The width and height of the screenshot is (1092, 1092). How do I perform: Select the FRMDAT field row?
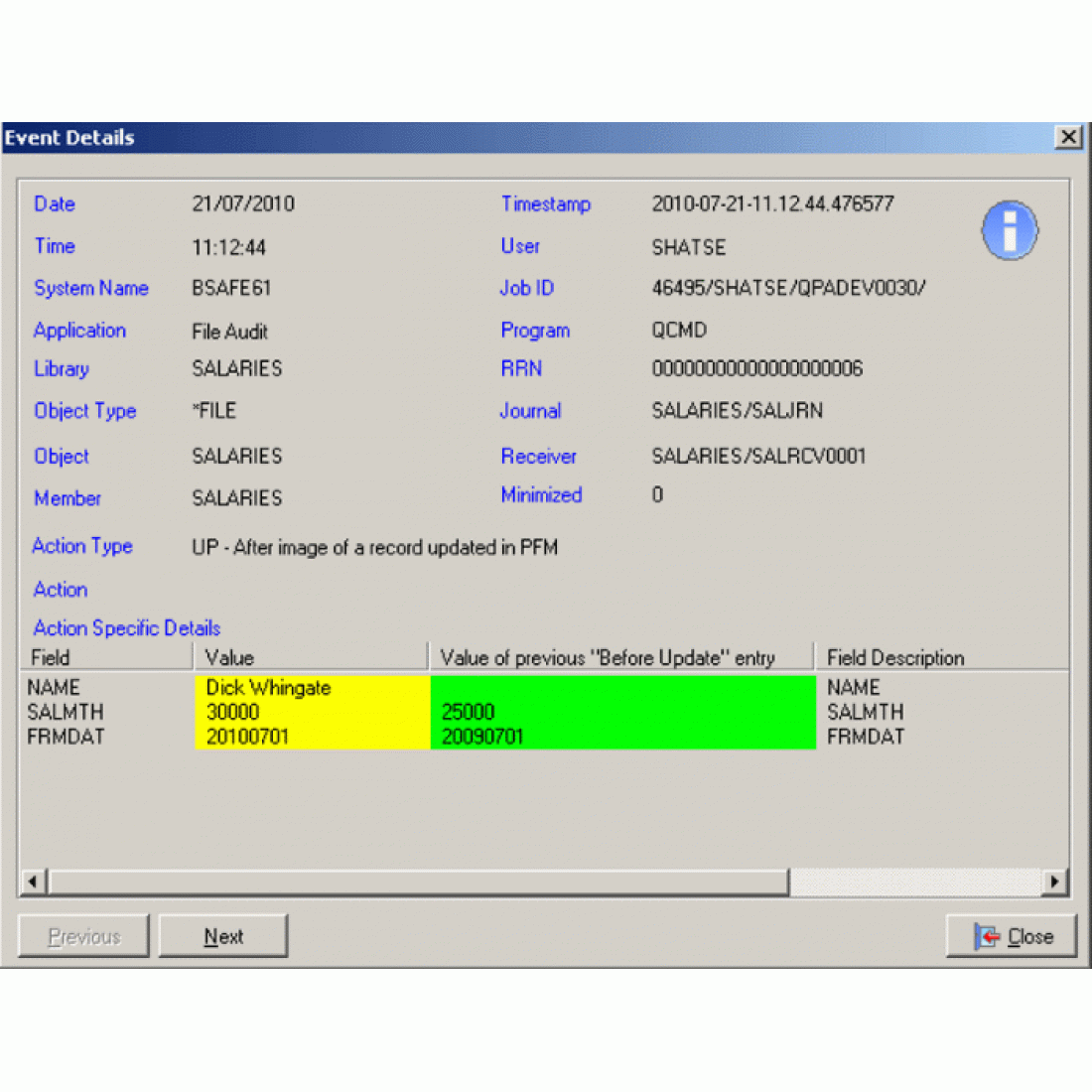tap(66, 737)
